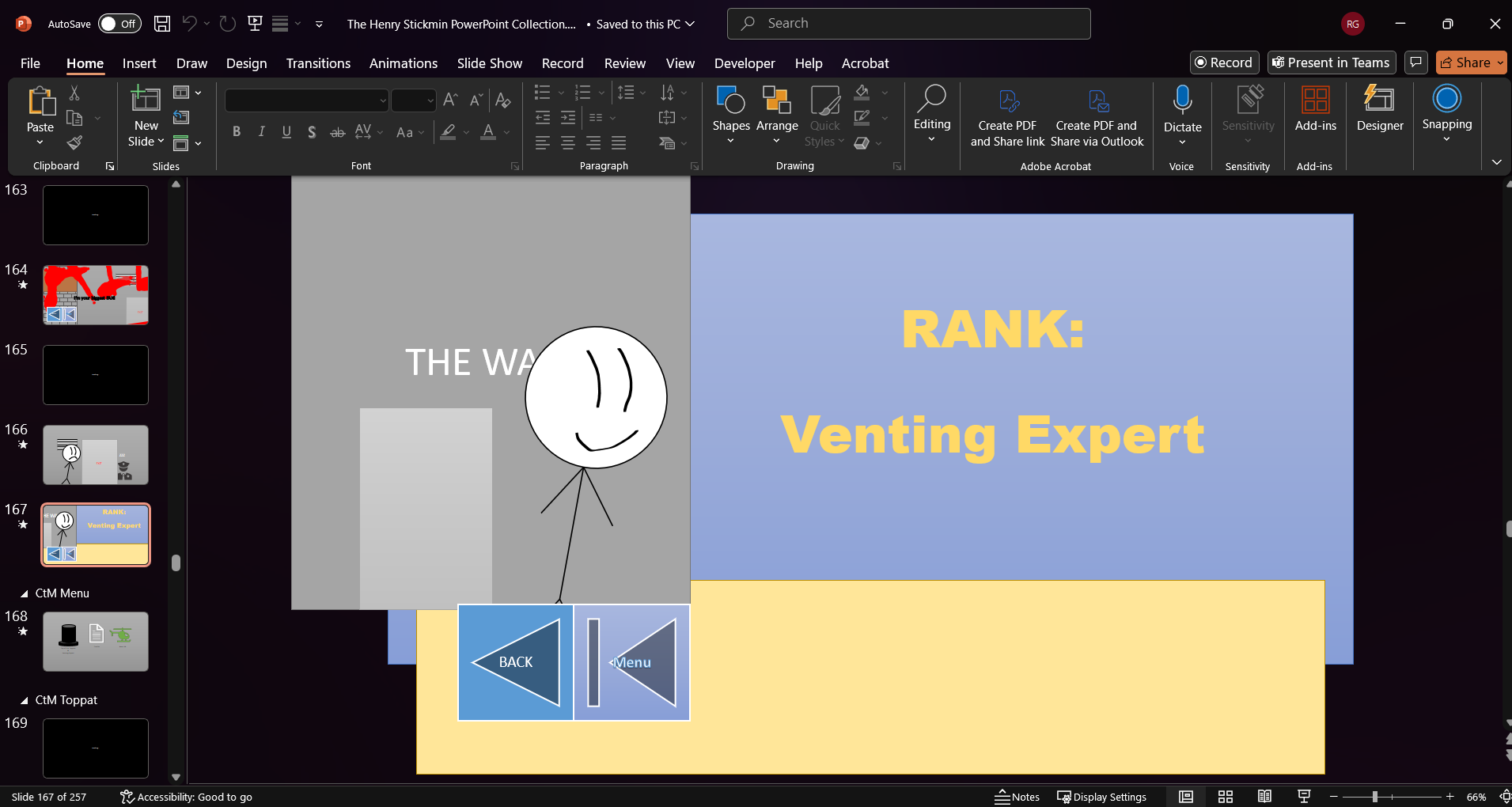Click the BACK arrow button on slide
The height and width of the screenshot is (807, 1512).
pos(516,662)
